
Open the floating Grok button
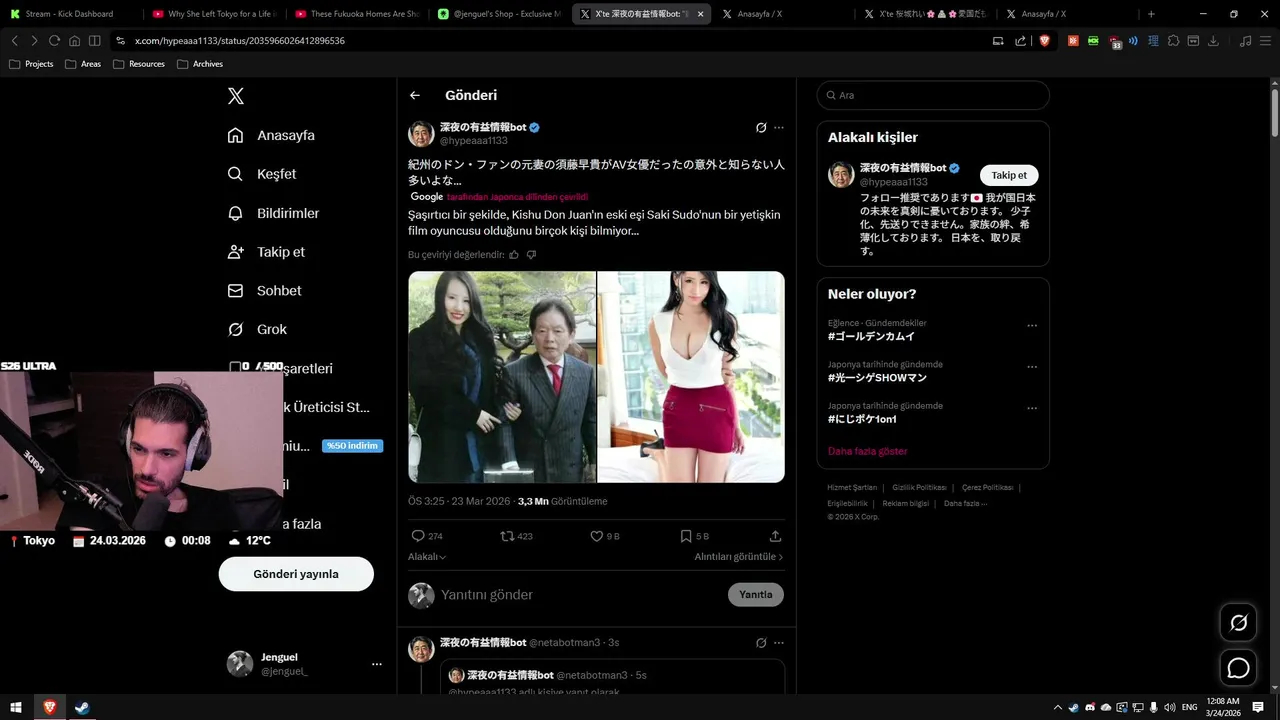coord(1238,623)
